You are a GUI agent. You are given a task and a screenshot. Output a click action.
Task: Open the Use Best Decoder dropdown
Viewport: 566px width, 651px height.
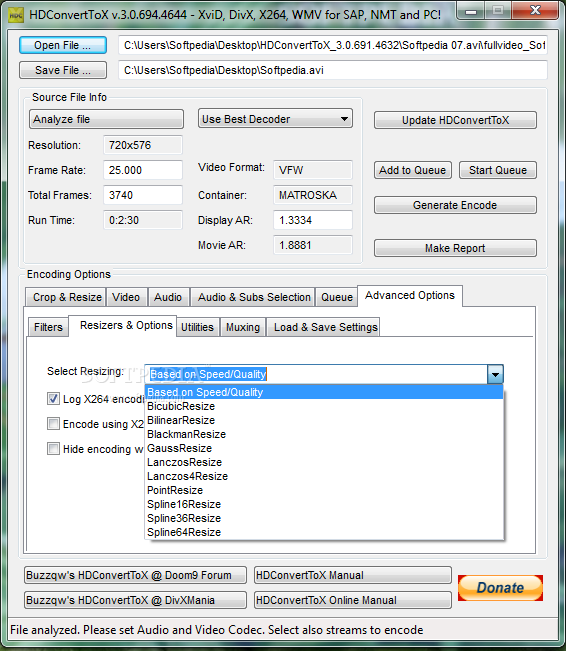pyautogui.click(x=275, y=119)
